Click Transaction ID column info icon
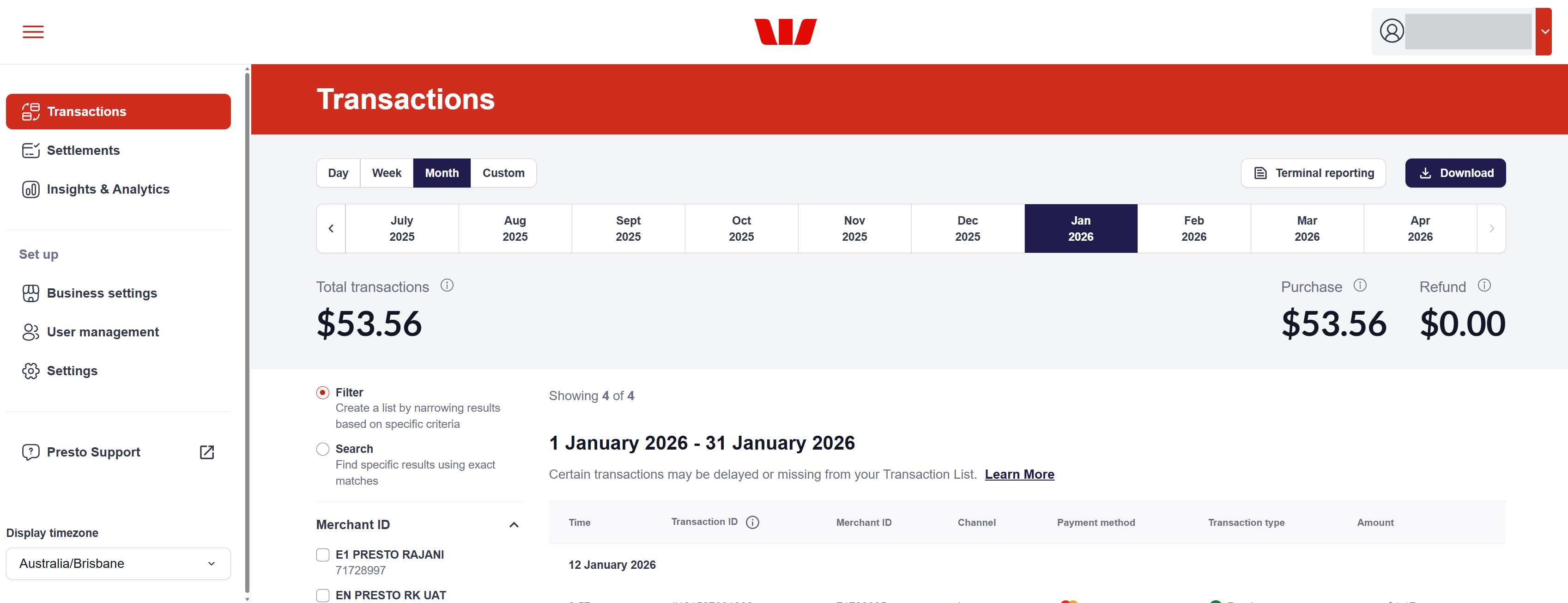This screenshot has height=603, width=1568. tap(752, 522)
